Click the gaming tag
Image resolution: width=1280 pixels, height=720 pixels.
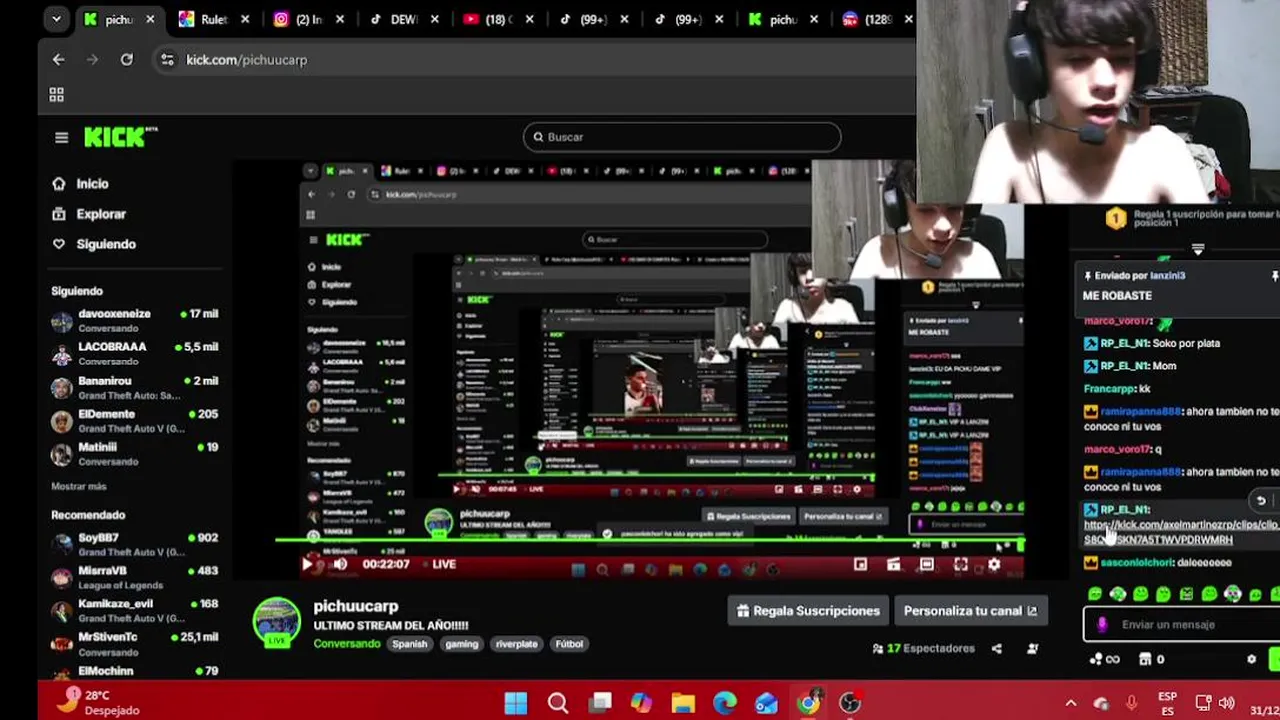tap(461, 644)
